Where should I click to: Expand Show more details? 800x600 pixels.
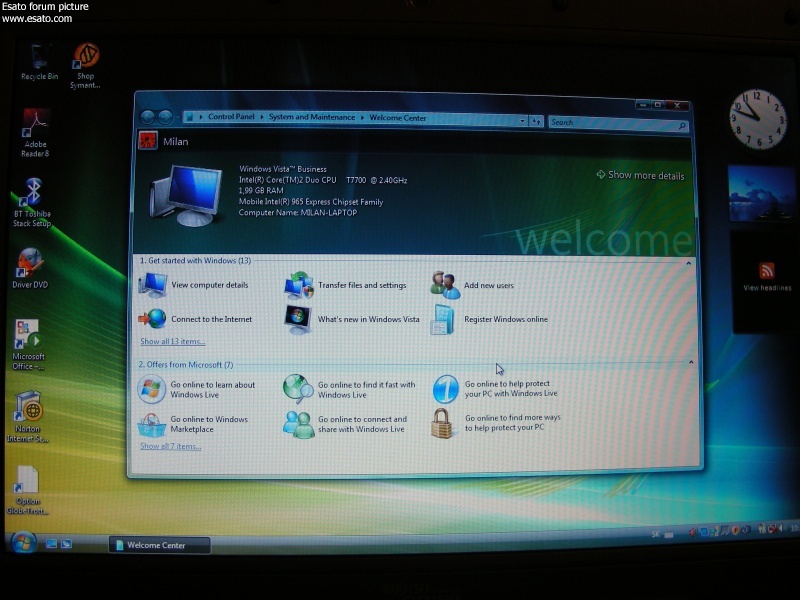click(x=640, y=175)
